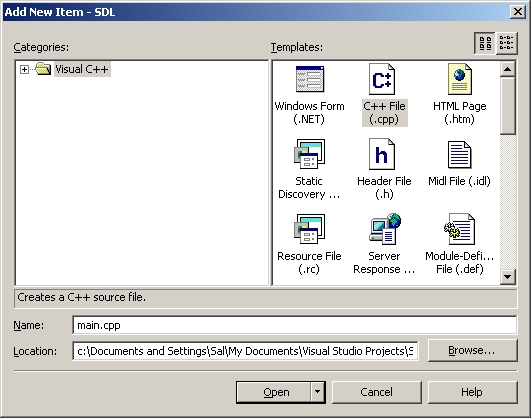Image resolution: width=531 pixels, height=418 pixels.
Task: Select the Windows Form (.NET) template icon
Action: tap(310, 79)
